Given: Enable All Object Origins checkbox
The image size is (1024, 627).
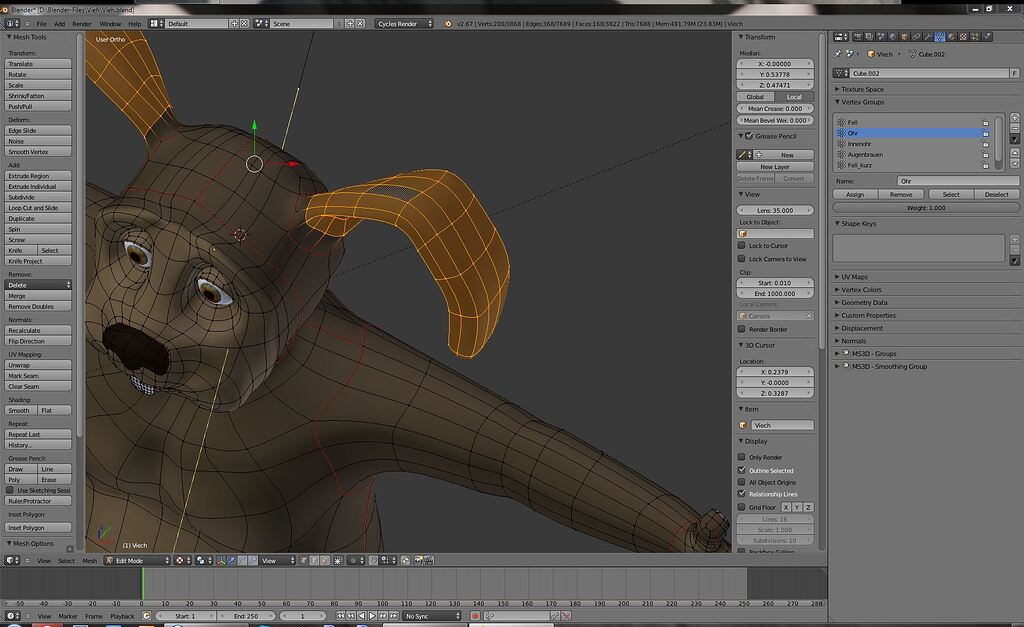Looking at the screenshot, I should (x=742, y=482).
